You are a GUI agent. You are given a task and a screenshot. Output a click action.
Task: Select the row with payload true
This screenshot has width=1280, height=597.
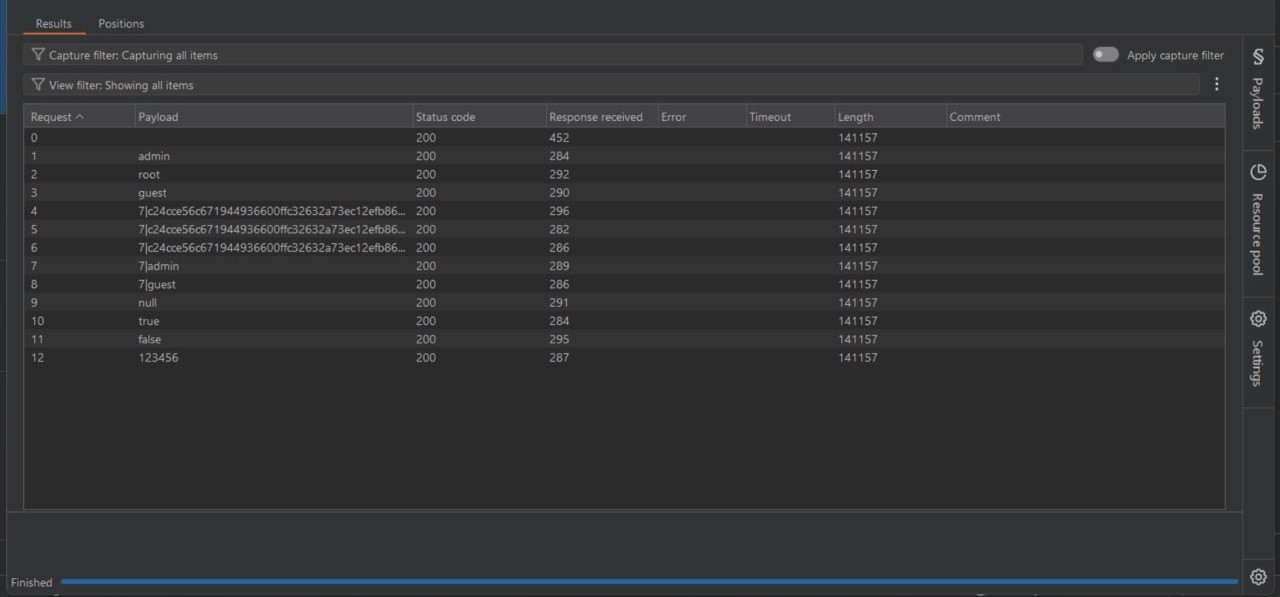pyautogui.click(x=624, y=321)
